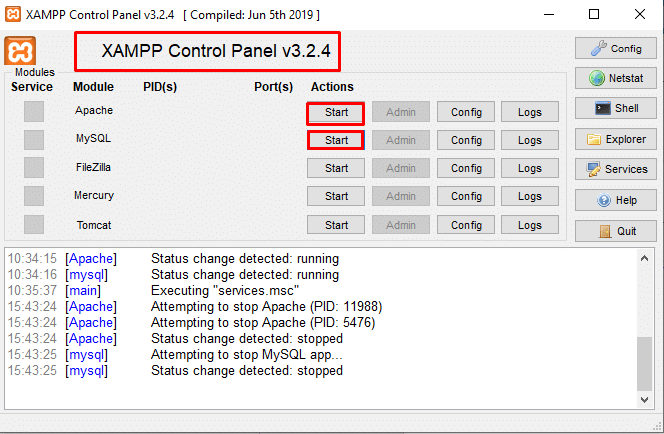Open the FileZilla Config menu
This screenshot has height=434, width=664.
[x=465, y=168]
